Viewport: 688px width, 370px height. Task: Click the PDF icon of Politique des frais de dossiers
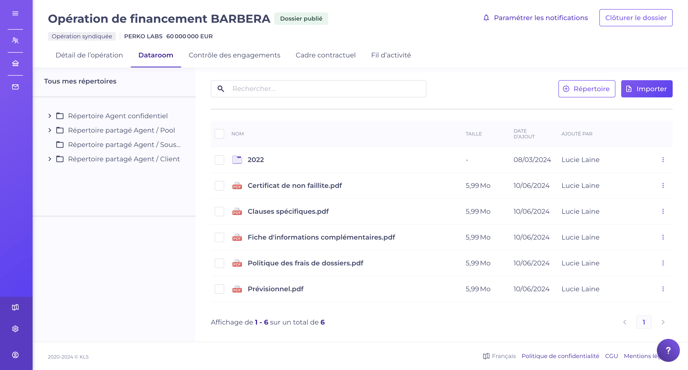237,263
